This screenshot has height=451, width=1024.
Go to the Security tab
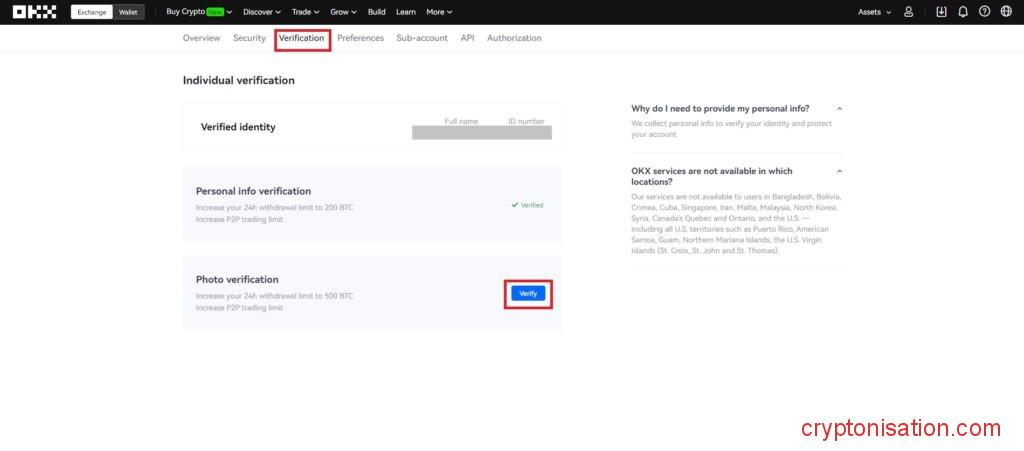coord(249,38)
